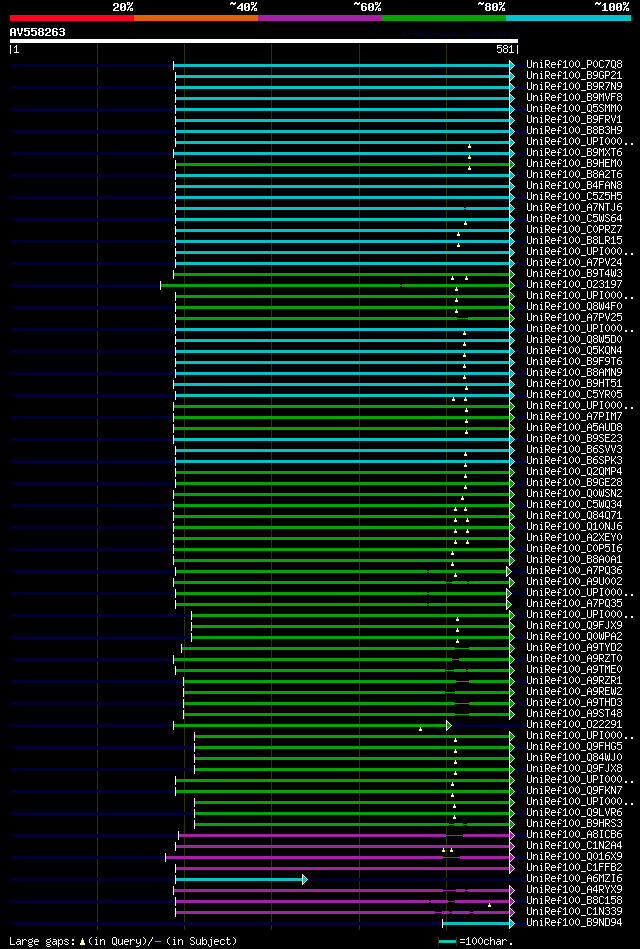Viewport: 640px width, 949px height.
Task: Open hit UniRef100_Q2QMP4
Action: (574, 472)
